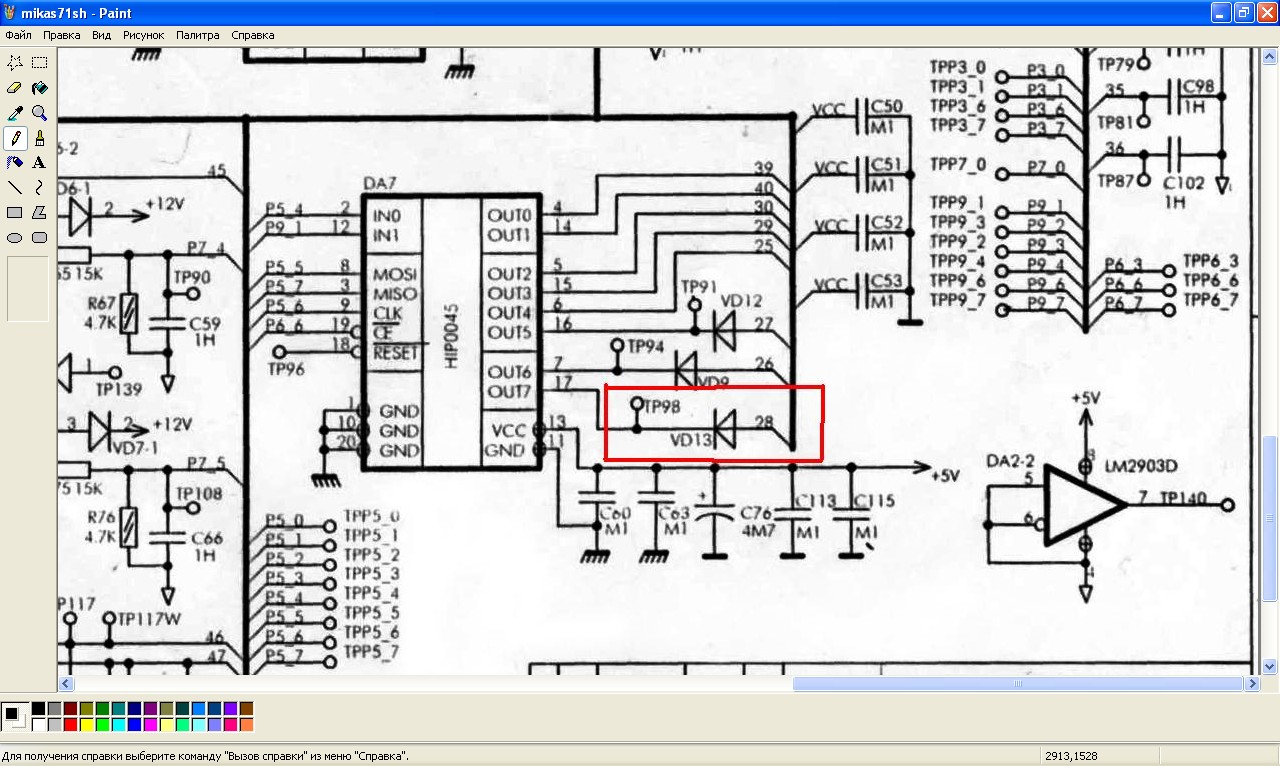Select the Curve tool
Image resolution: width=1280 pixels, height=766 pixels.
point(39,187)
